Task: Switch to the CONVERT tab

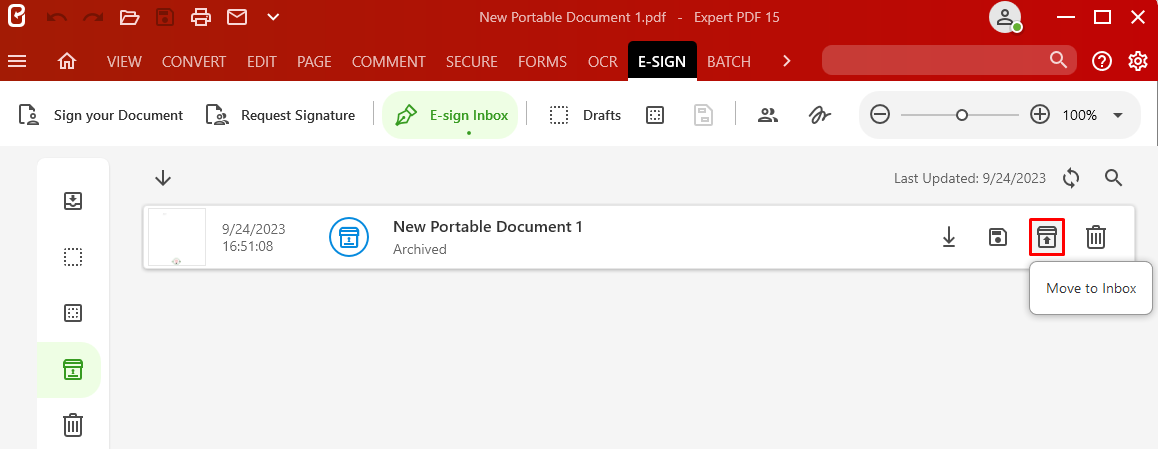Action: click(194, 62)
